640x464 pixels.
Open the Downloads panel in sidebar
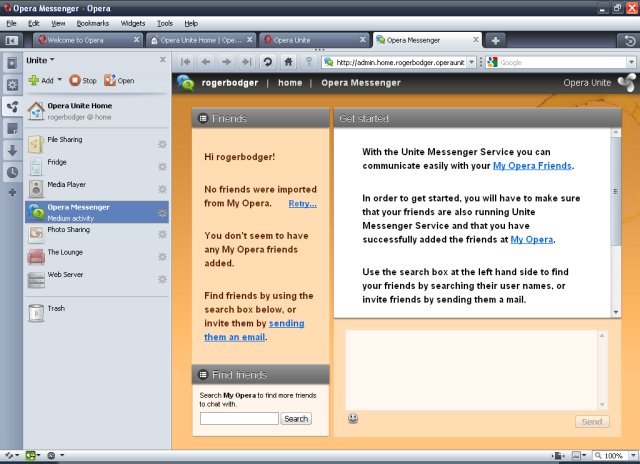pyautogui.click(x=12, y=150)
